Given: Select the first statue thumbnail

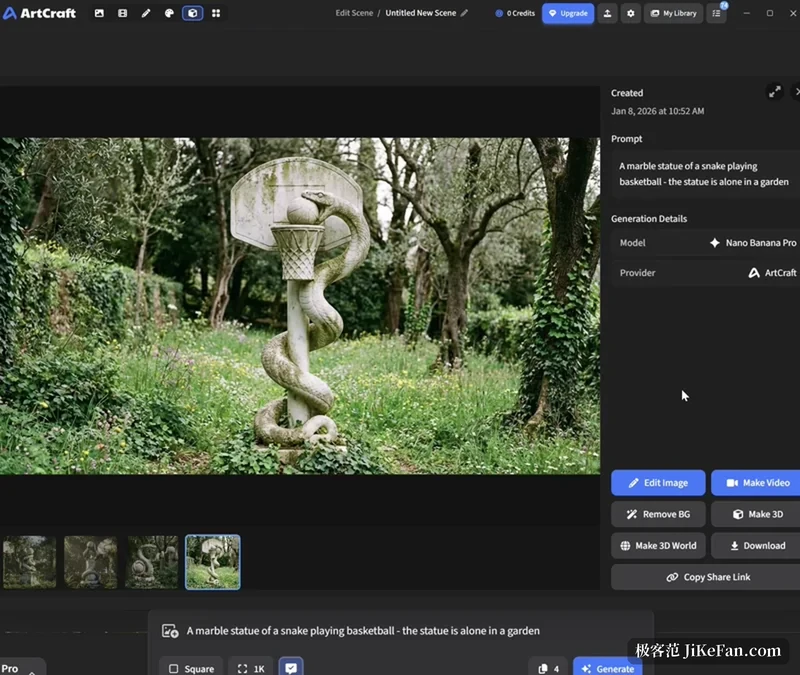Looking at the screenshot, I should [30, 562].
